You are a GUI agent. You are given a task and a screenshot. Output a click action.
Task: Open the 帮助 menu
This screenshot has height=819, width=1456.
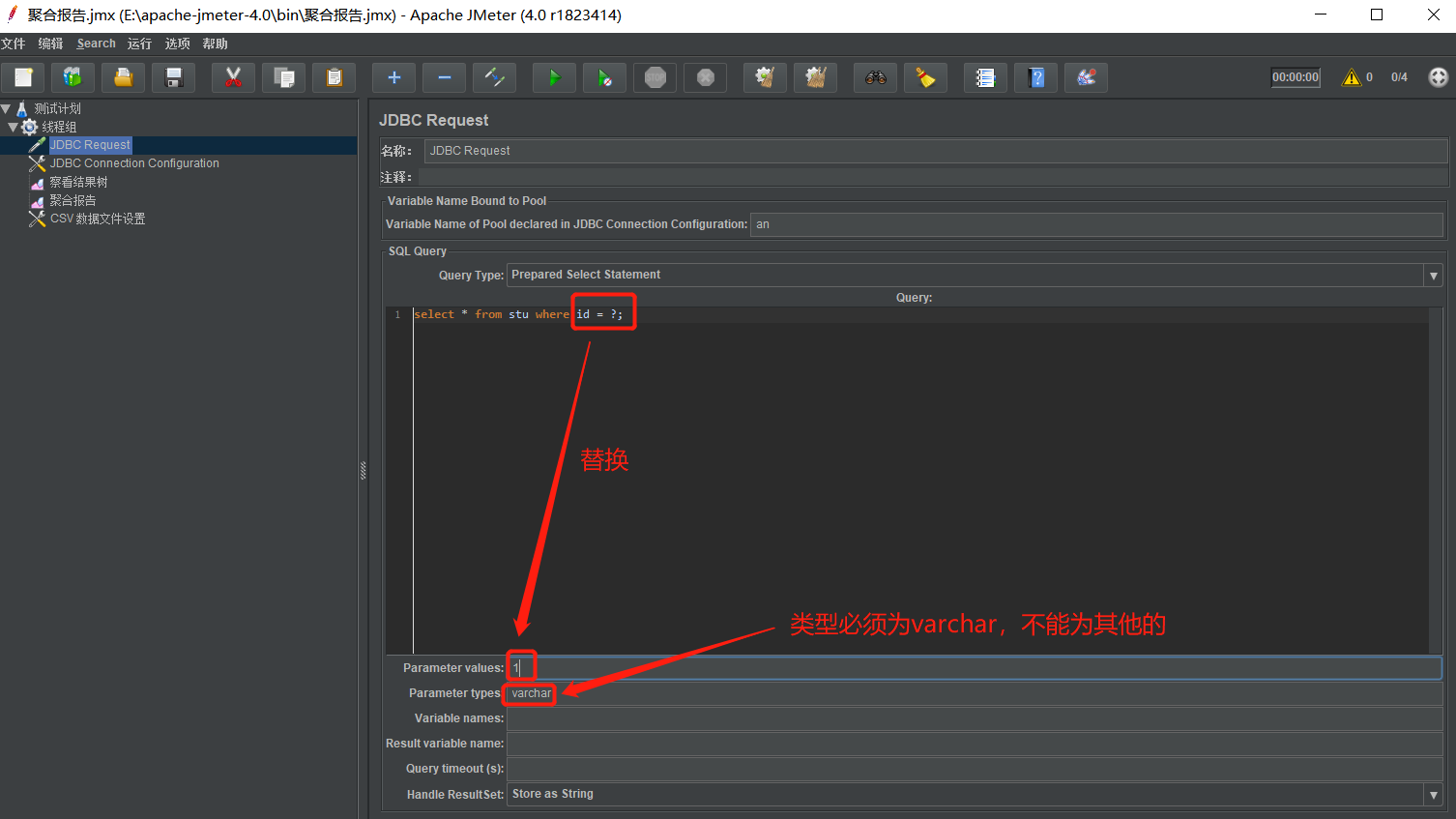(215, 44)
